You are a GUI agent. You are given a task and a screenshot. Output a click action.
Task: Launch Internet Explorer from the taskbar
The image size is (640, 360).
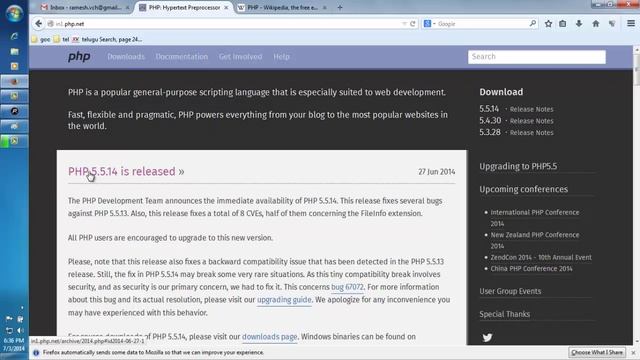(x=14, y=36)
